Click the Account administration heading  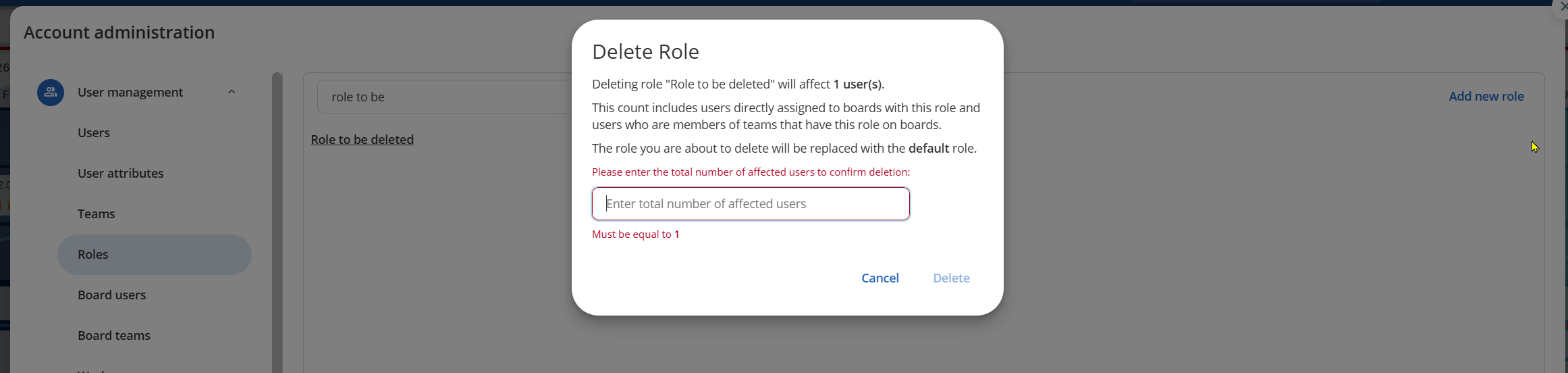119,32
